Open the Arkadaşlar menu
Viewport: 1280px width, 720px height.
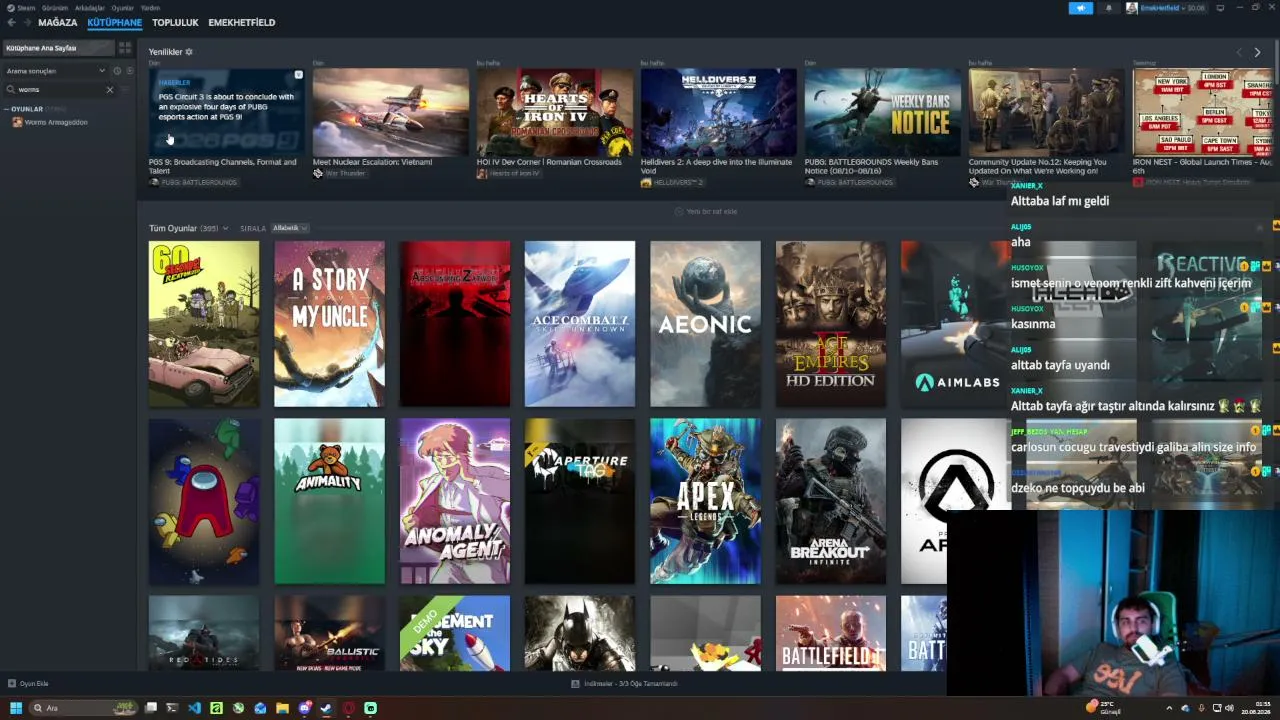point(90,8)
